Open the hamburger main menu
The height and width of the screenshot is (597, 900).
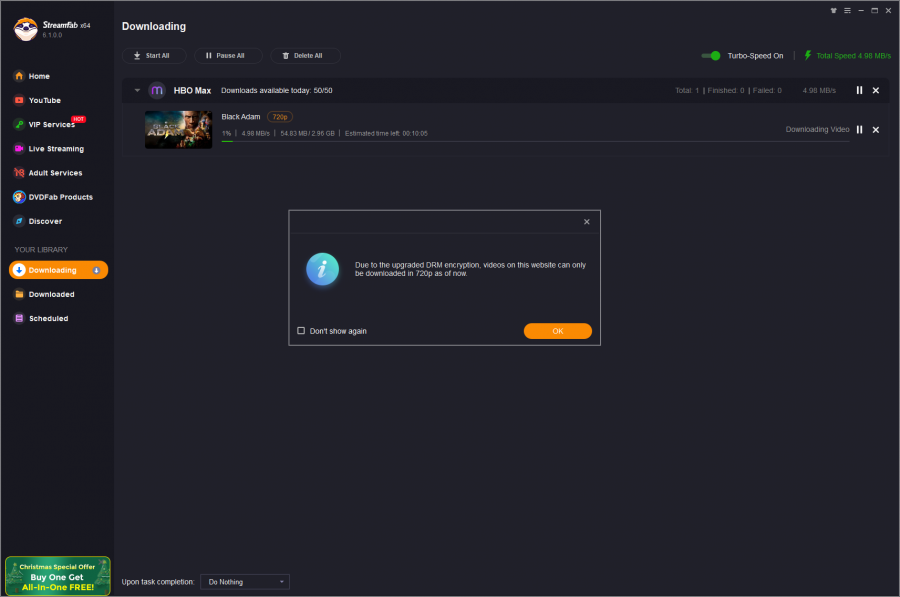click(x=847, y=10)
